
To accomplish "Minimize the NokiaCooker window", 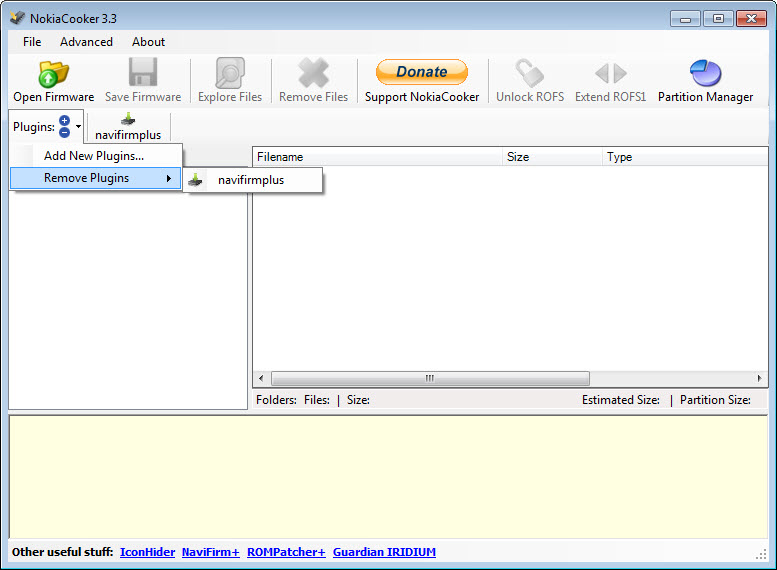I will tap(685, 19).
